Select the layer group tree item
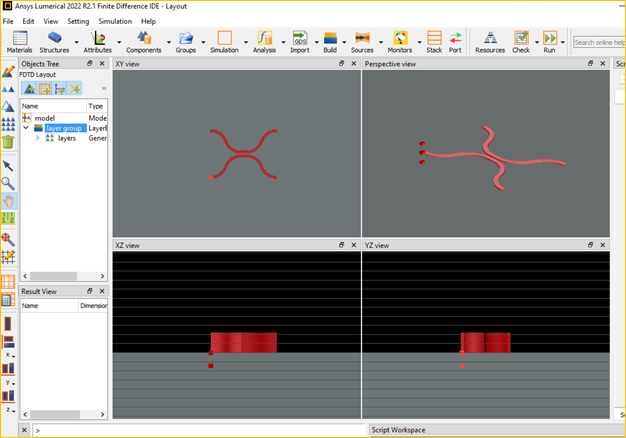The height and width of the screenshot is (438, 626). pyautogui.click(x=64, y=128)
